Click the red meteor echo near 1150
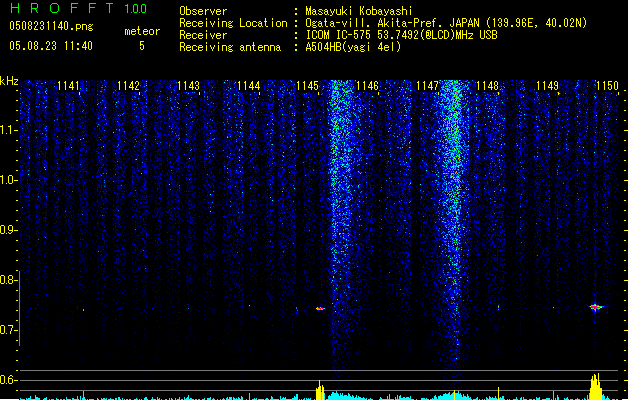The width and height of the screenshot is (629, 400). point(596,307)
